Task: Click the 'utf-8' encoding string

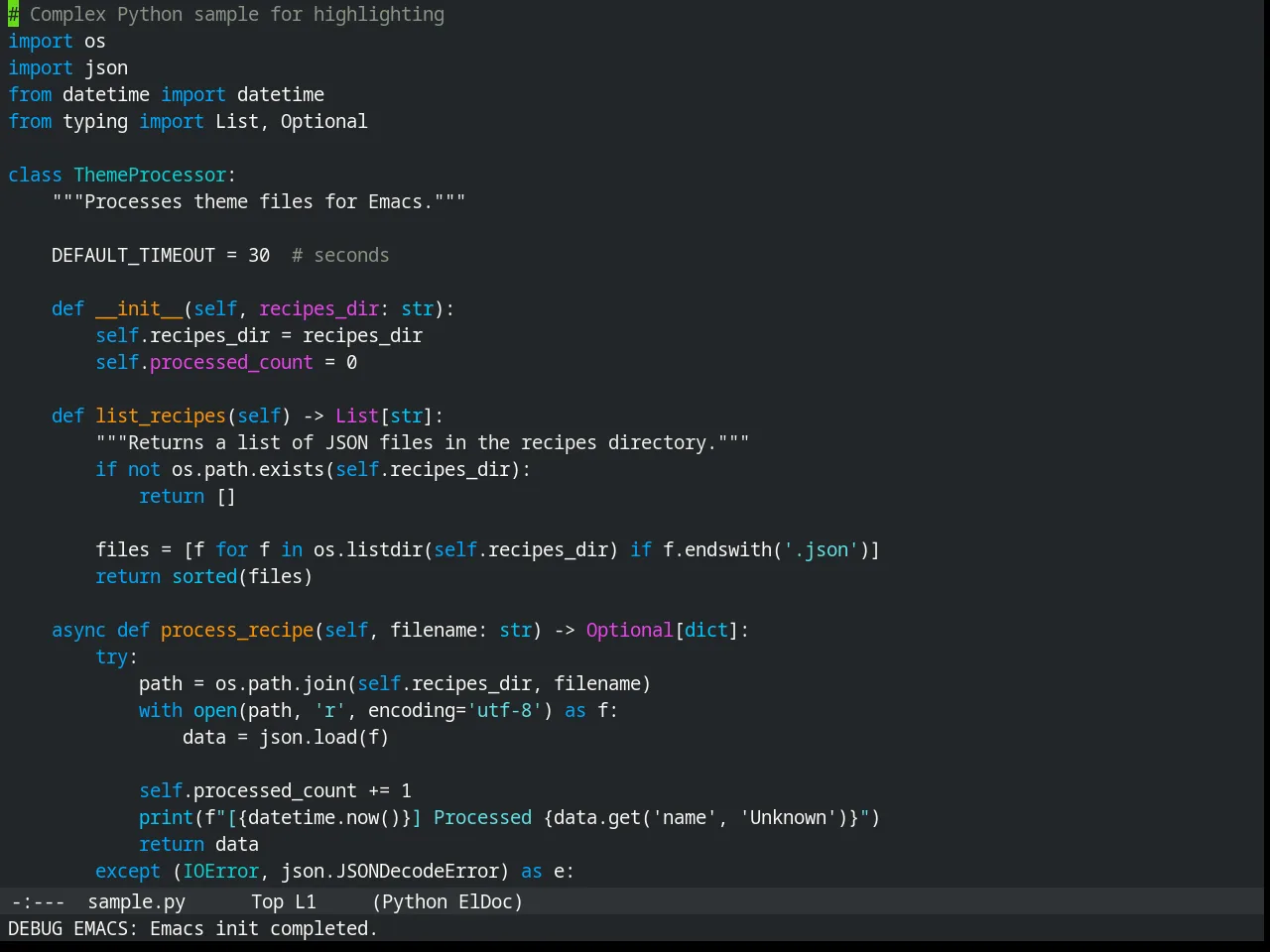Action: pos(505,710)
